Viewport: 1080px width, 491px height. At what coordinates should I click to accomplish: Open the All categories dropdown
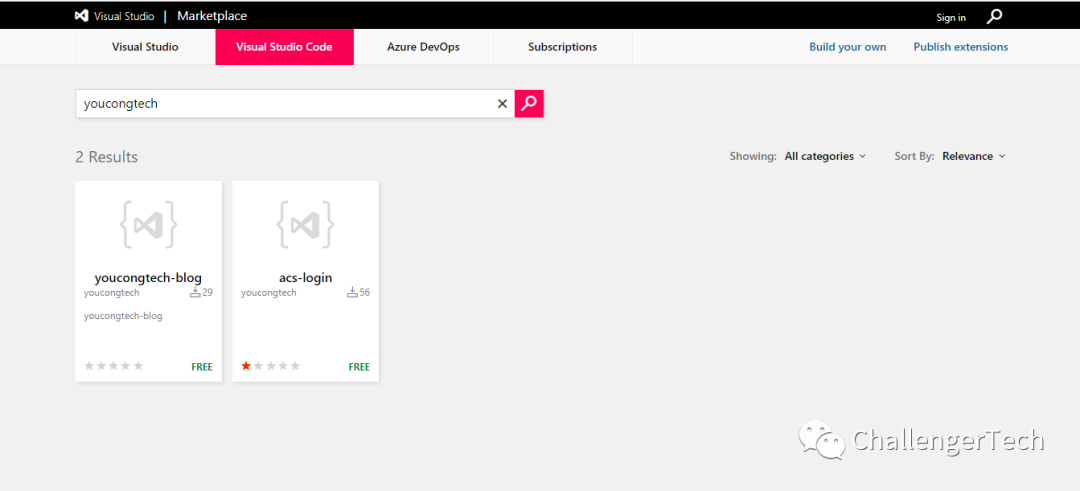pyautogui.click(x=825, y=156)
